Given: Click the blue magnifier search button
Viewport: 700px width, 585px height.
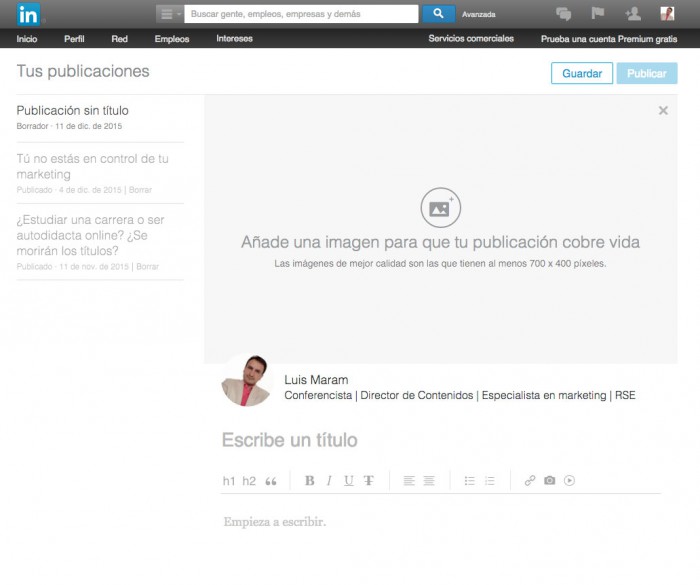Looking at the screenshot, I should click(x=438, y=14).
